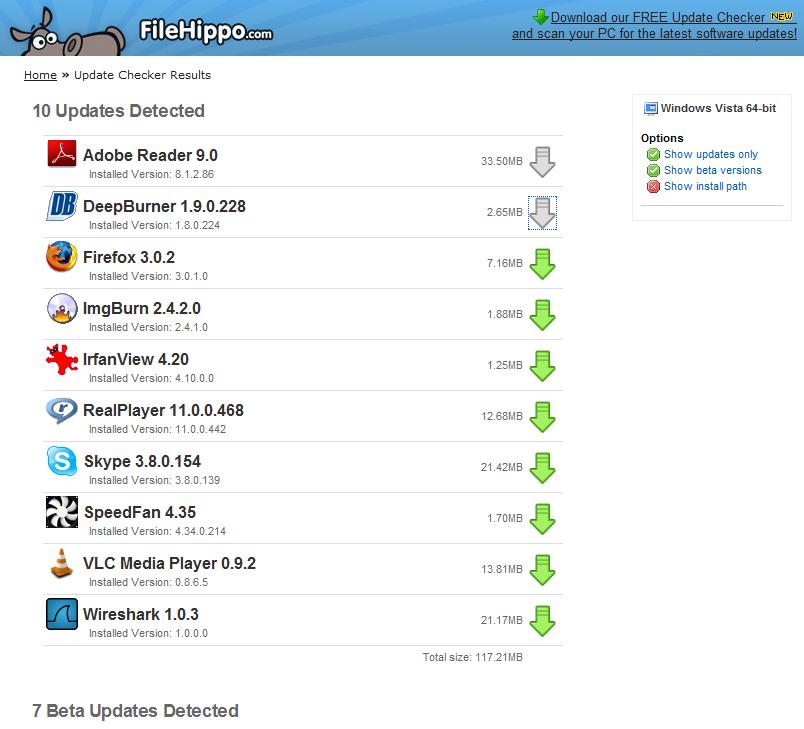The width and height of the screenshot is (804, 729).
Task: Download IrfanView 4.20 with green arrow
Action: point(542,366)
